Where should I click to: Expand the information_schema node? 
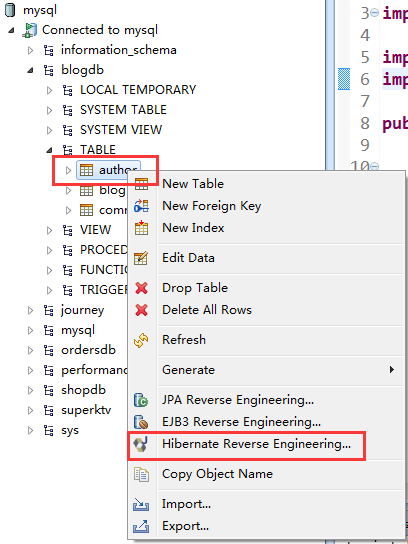(31, 50)
